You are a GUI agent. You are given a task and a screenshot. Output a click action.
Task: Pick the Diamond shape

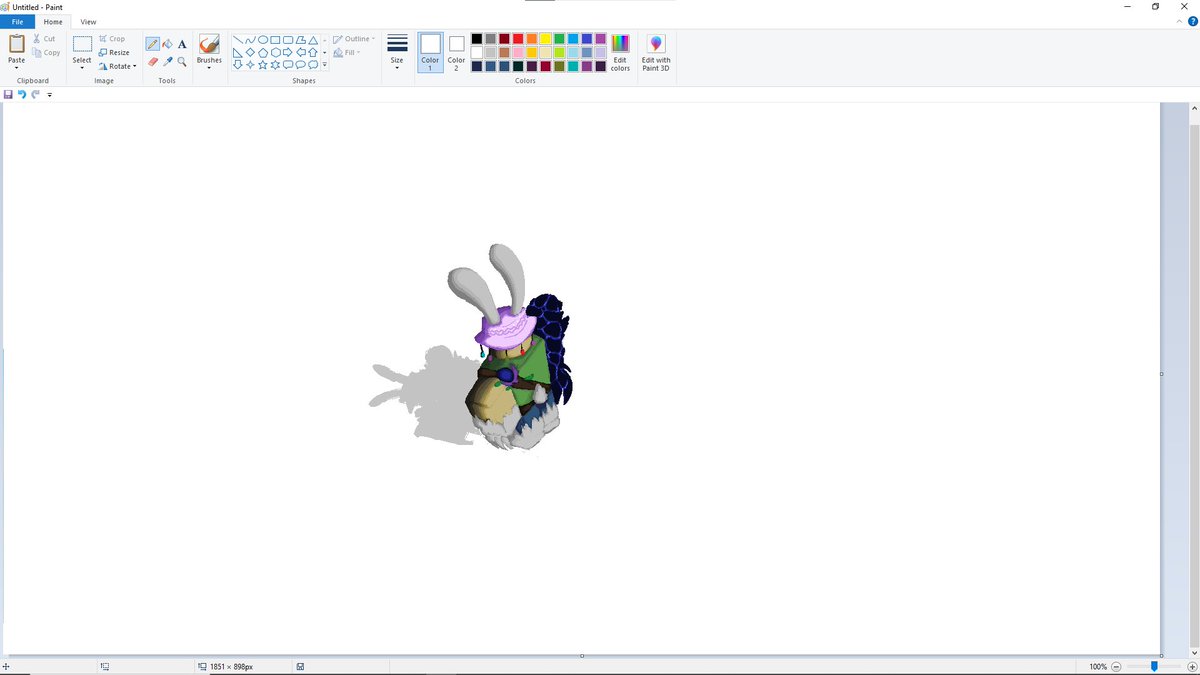(x=250, y=52)
